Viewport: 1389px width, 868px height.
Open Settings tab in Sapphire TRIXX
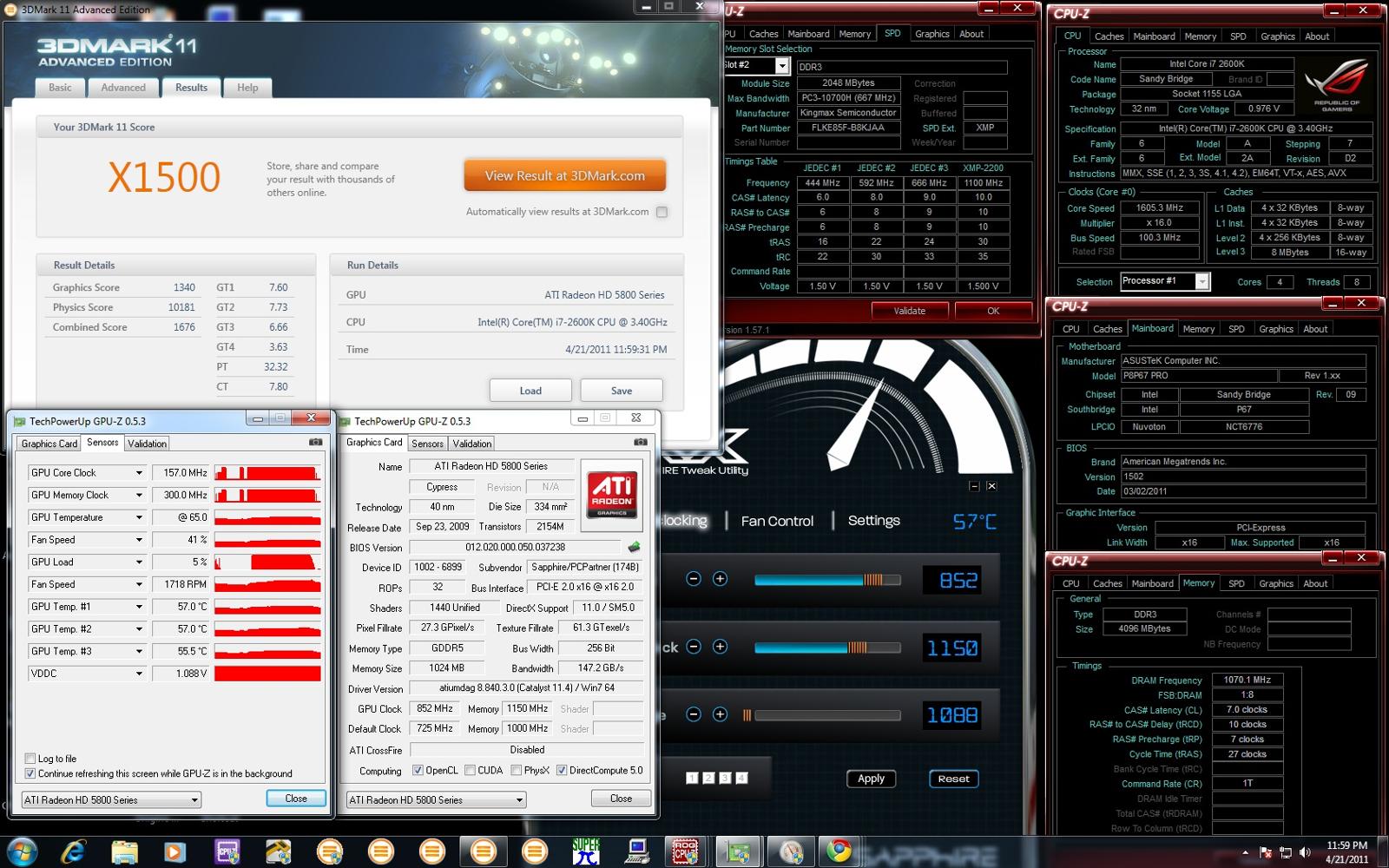[873, 520]
